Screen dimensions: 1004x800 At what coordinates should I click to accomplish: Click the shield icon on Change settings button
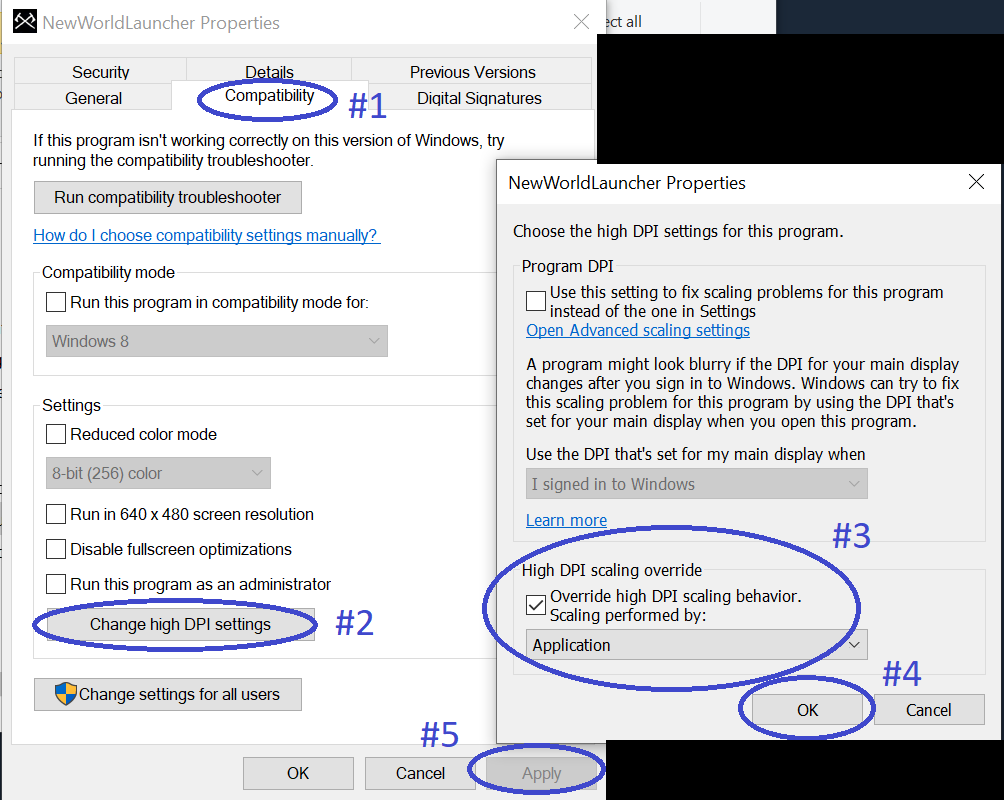coord(65,694)
